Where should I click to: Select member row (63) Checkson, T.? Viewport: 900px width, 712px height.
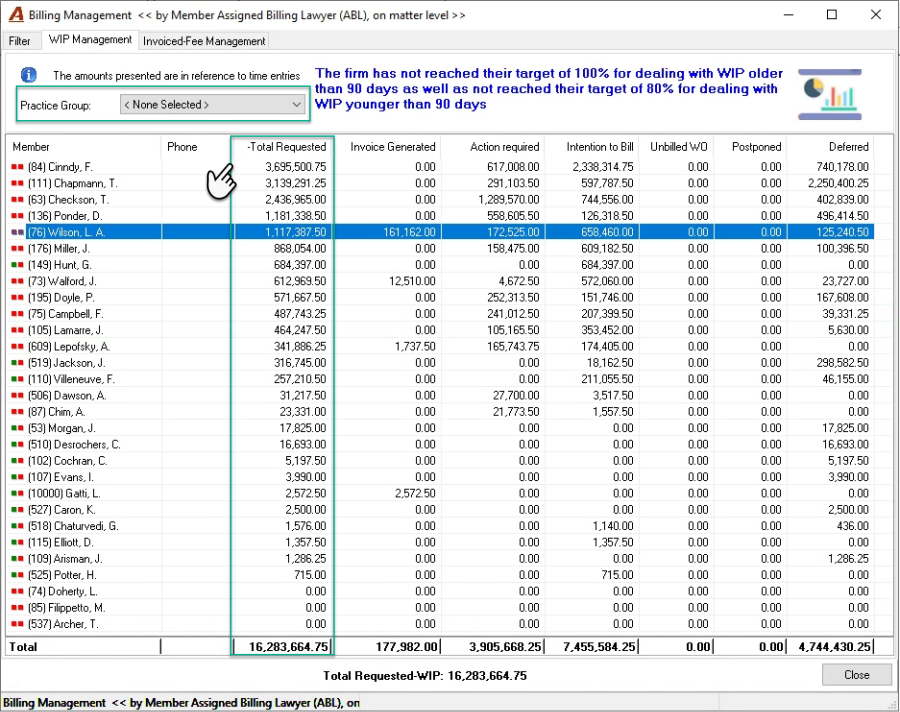[x=441, y=200]
